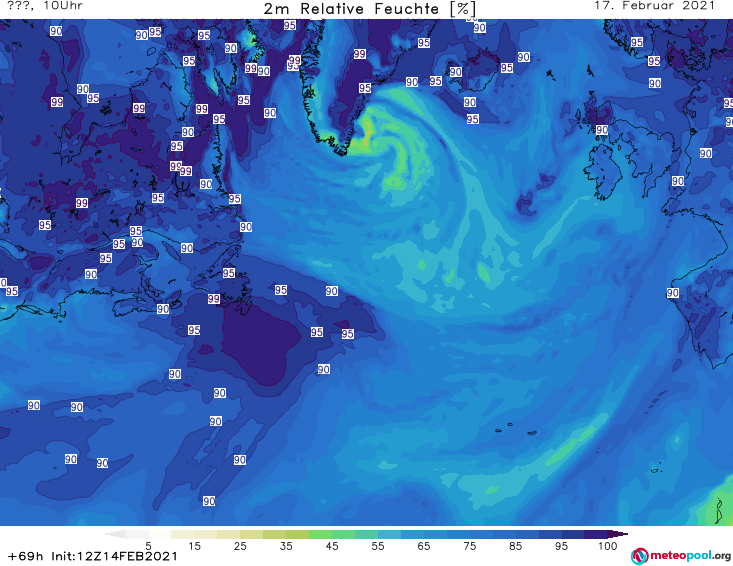The image size is (733, 566).
Task: Click the 90 contour label on the Iberian coast
Action: 673,293
